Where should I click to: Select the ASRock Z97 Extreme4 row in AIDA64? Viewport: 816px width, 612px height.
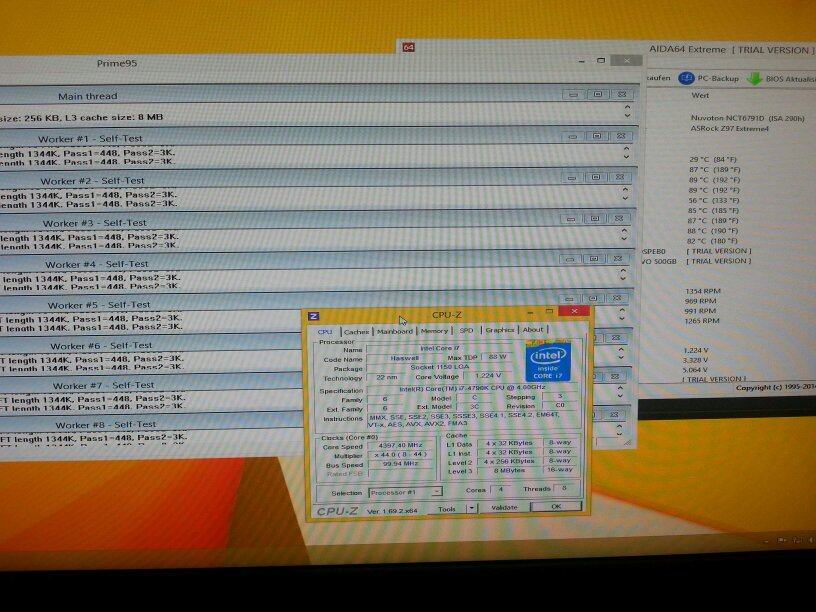(x=730, y=129)
